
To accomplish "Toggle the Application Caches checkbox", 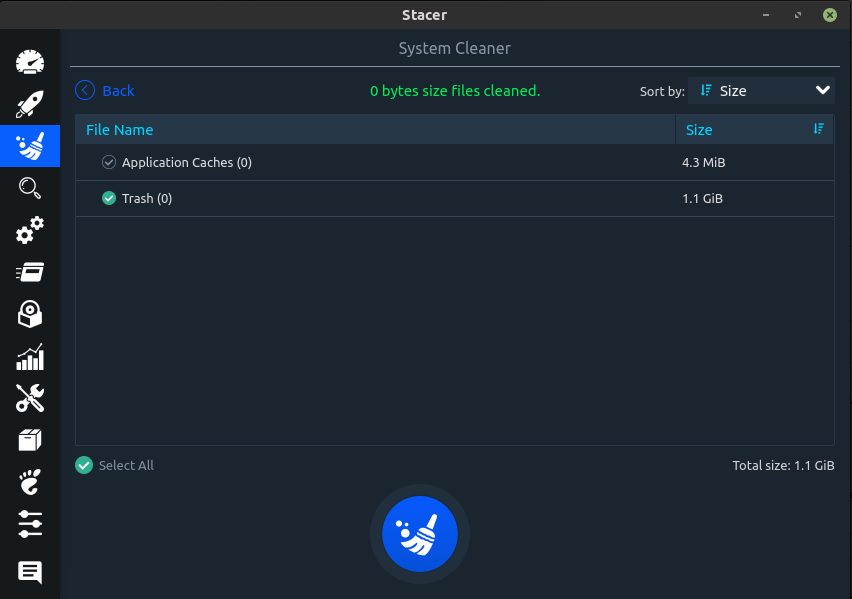I will [x=109, y=162].
